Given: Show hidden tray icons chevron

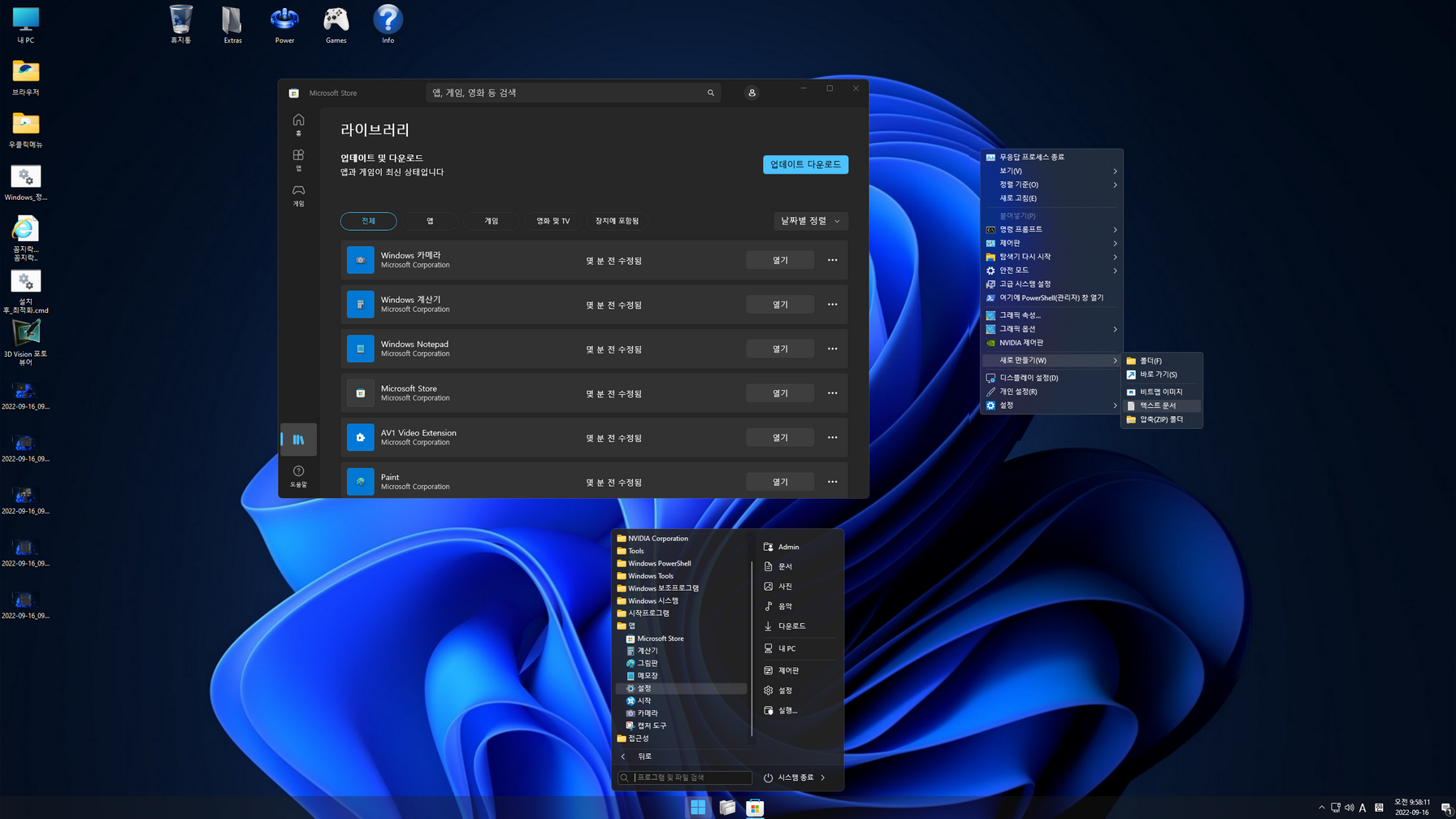Looking at the screenshot, I should point(1321,808).
